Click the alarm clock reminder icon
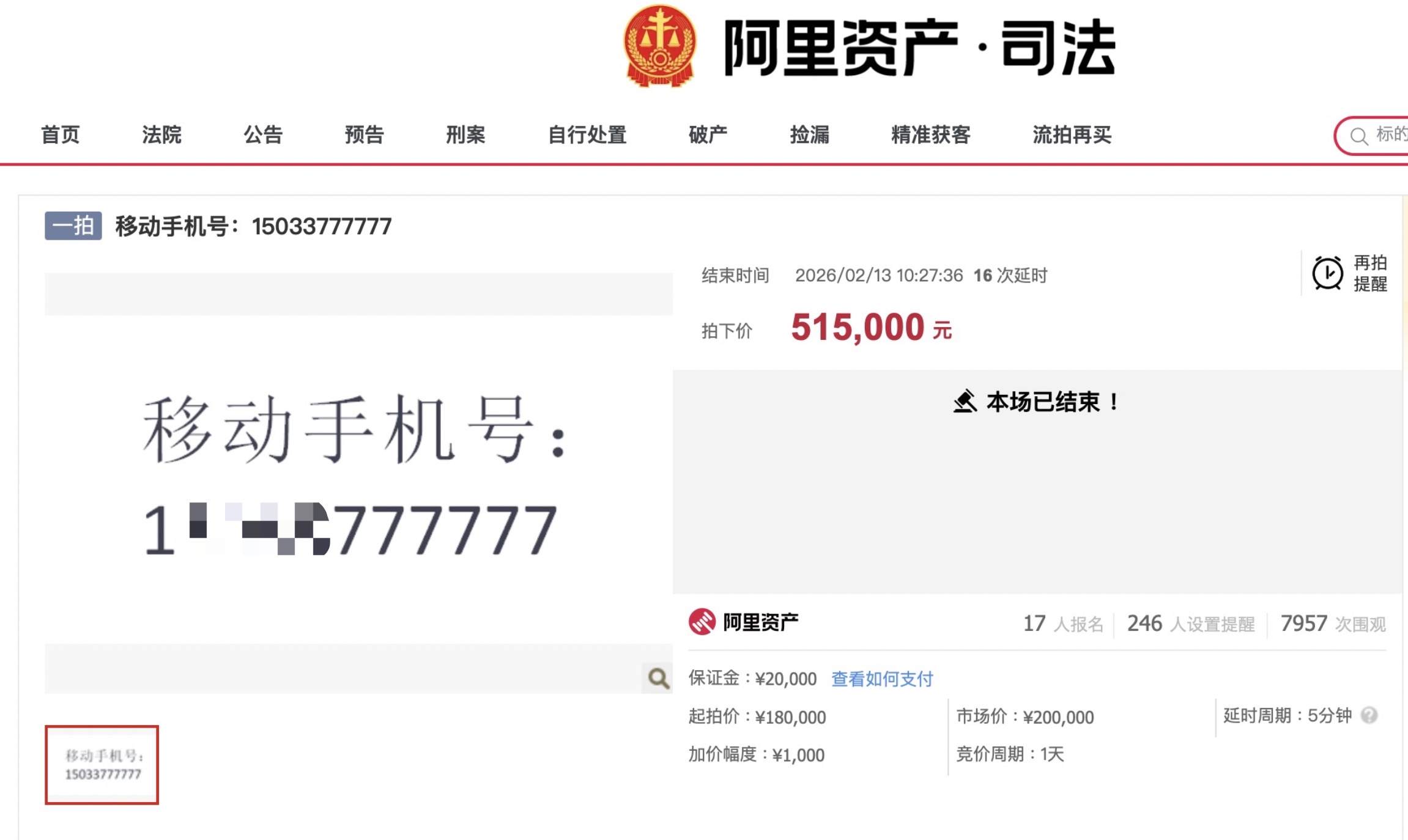The height and width of the screenshot is (840, 1408). 1327,273
